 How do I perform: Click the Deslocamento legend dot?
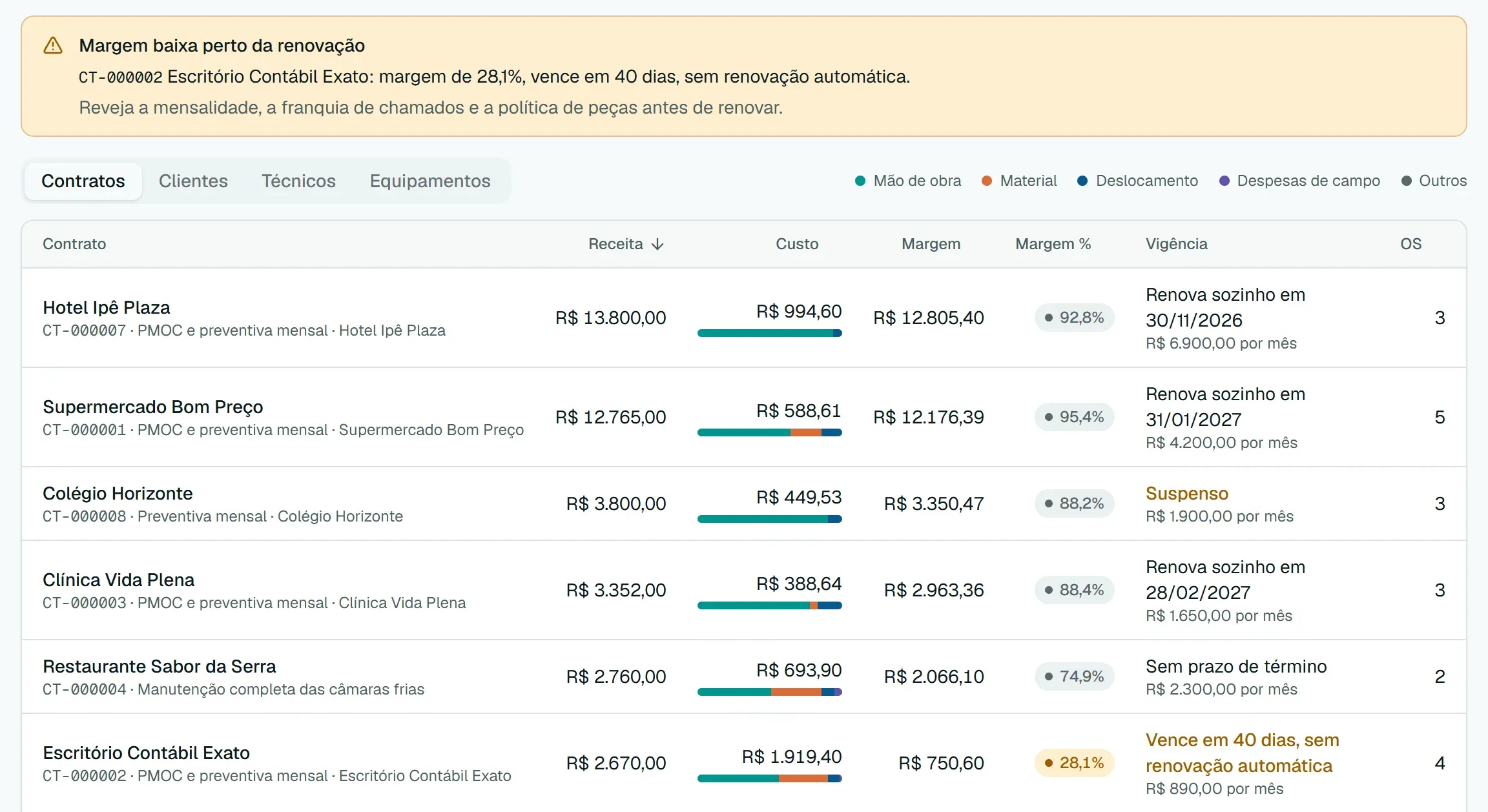pyautogui.click(x=1082, y=181)
